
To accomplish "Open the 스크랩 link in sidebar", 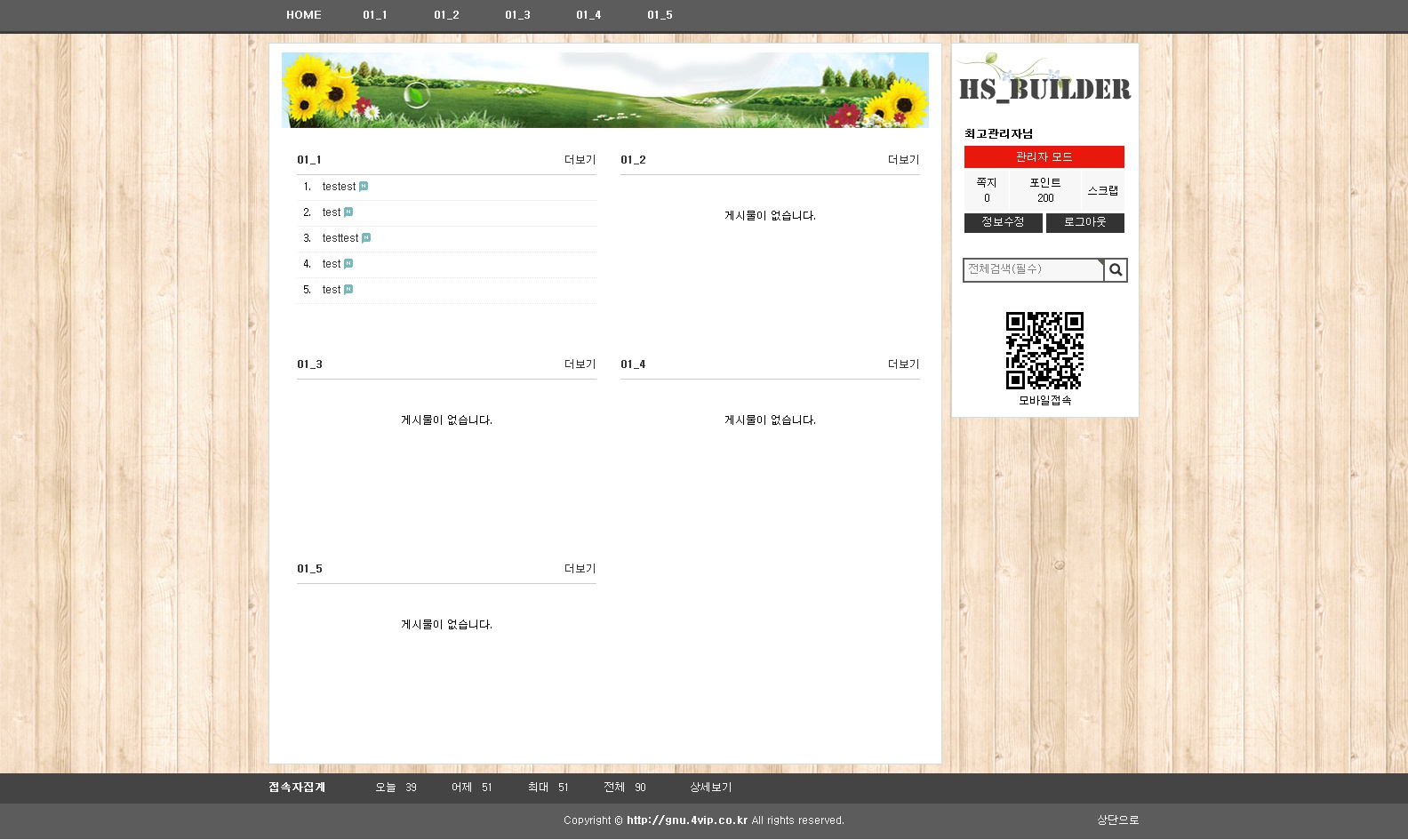I will (1102, 191).
